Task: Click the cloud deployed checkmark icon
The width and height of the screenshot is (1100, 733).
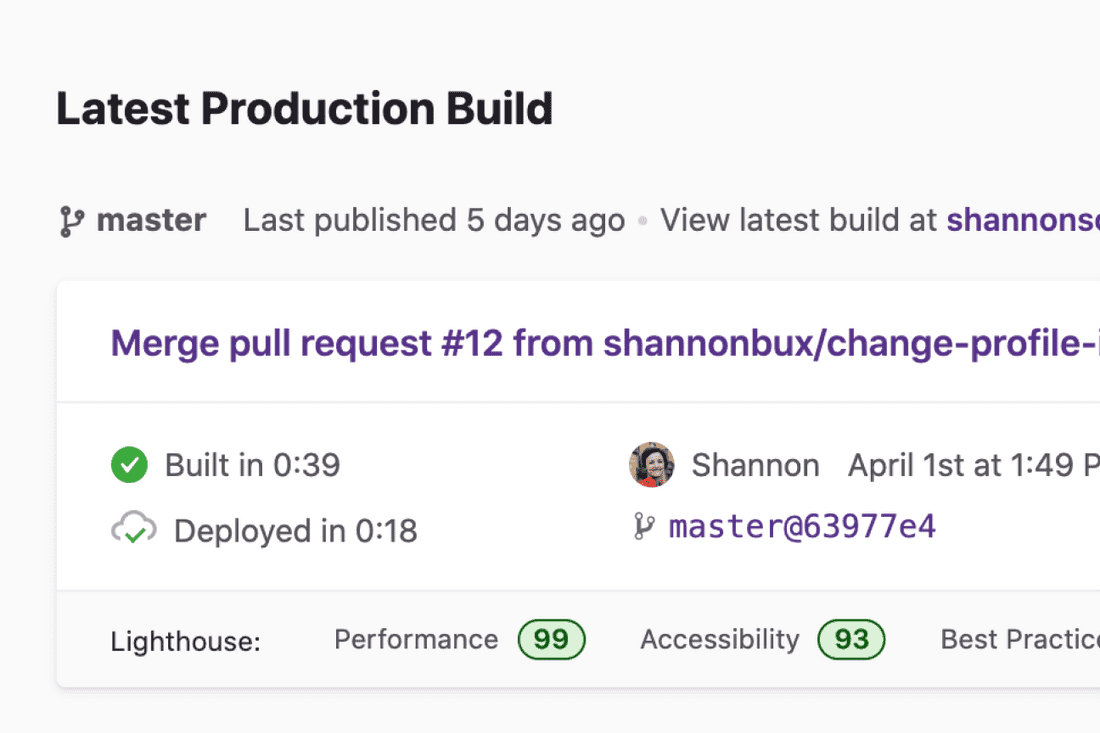Action: pyautogui.click(x=134, y=529)
